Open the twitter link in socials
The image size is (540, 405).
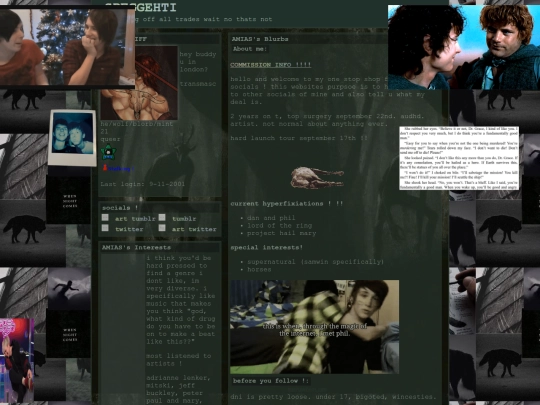coord(129,229)
